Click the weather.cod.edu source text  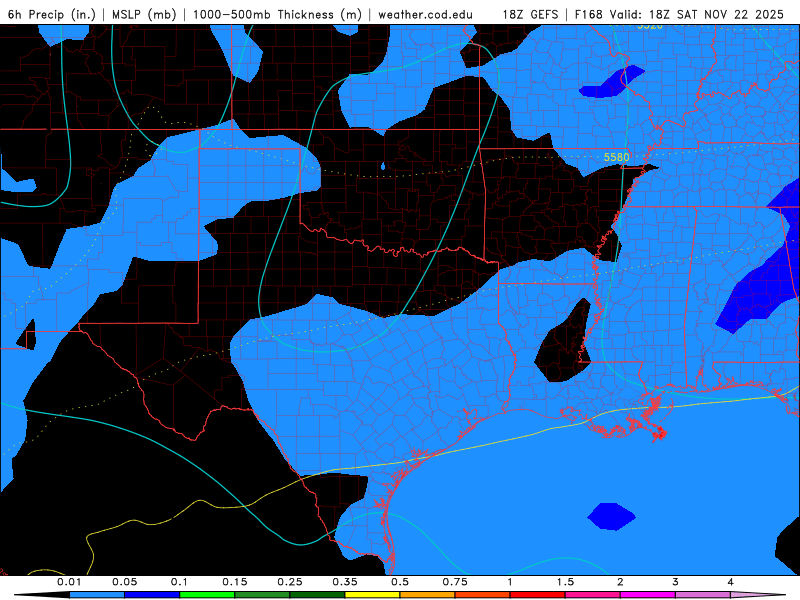(425, 14)
